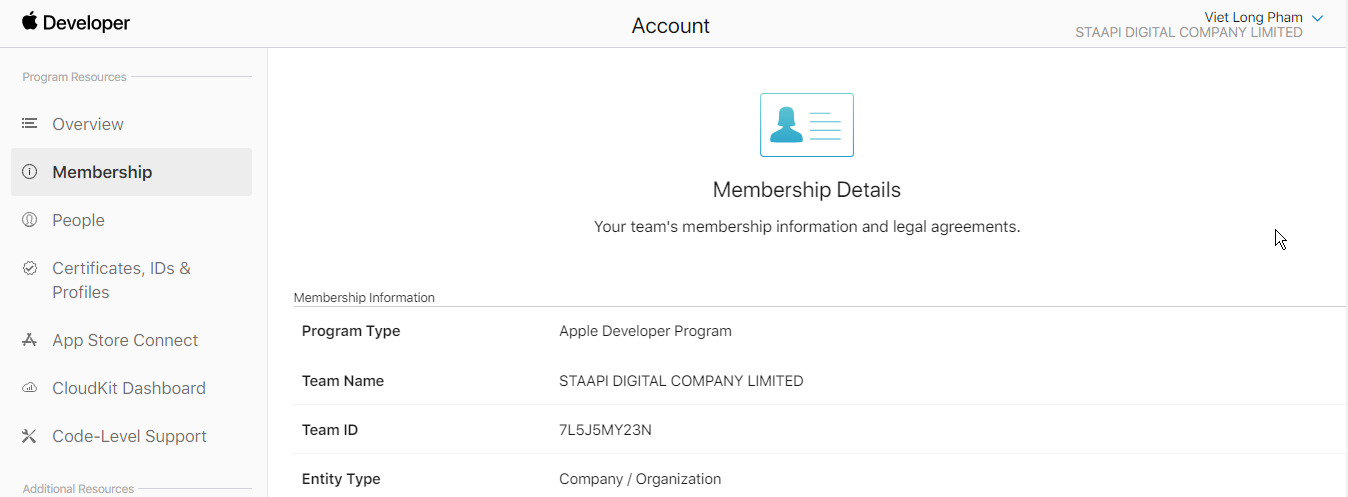Image resolution: width=1348 pixels, height=497 pixels.
Task: Go to the Overview section
Action: coord(88,124)
